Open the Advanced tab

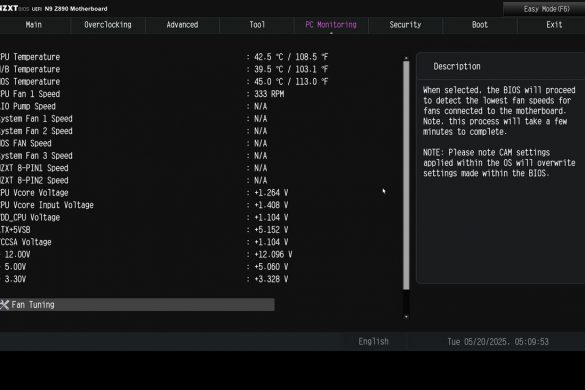182,25
